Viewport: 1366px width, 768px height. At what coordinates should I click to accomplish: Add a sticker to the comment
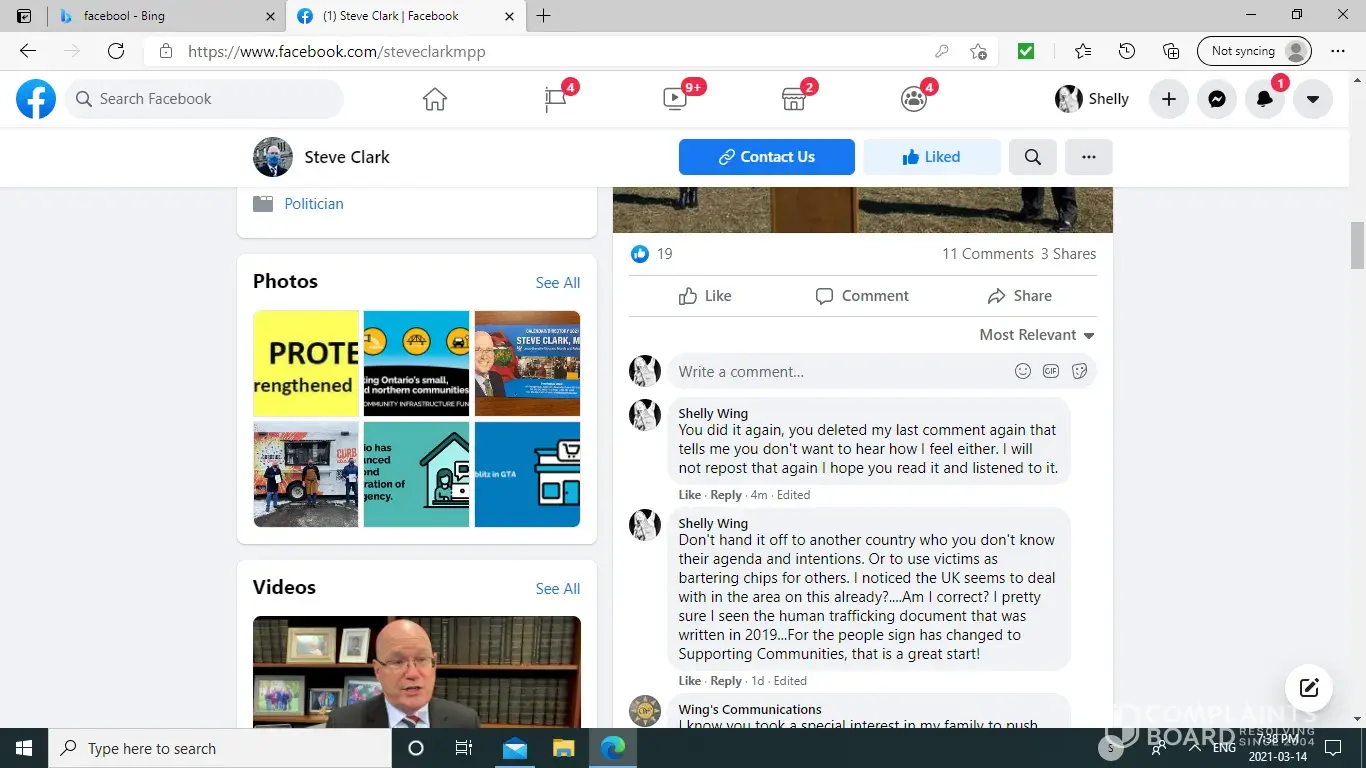(1079, 371)
